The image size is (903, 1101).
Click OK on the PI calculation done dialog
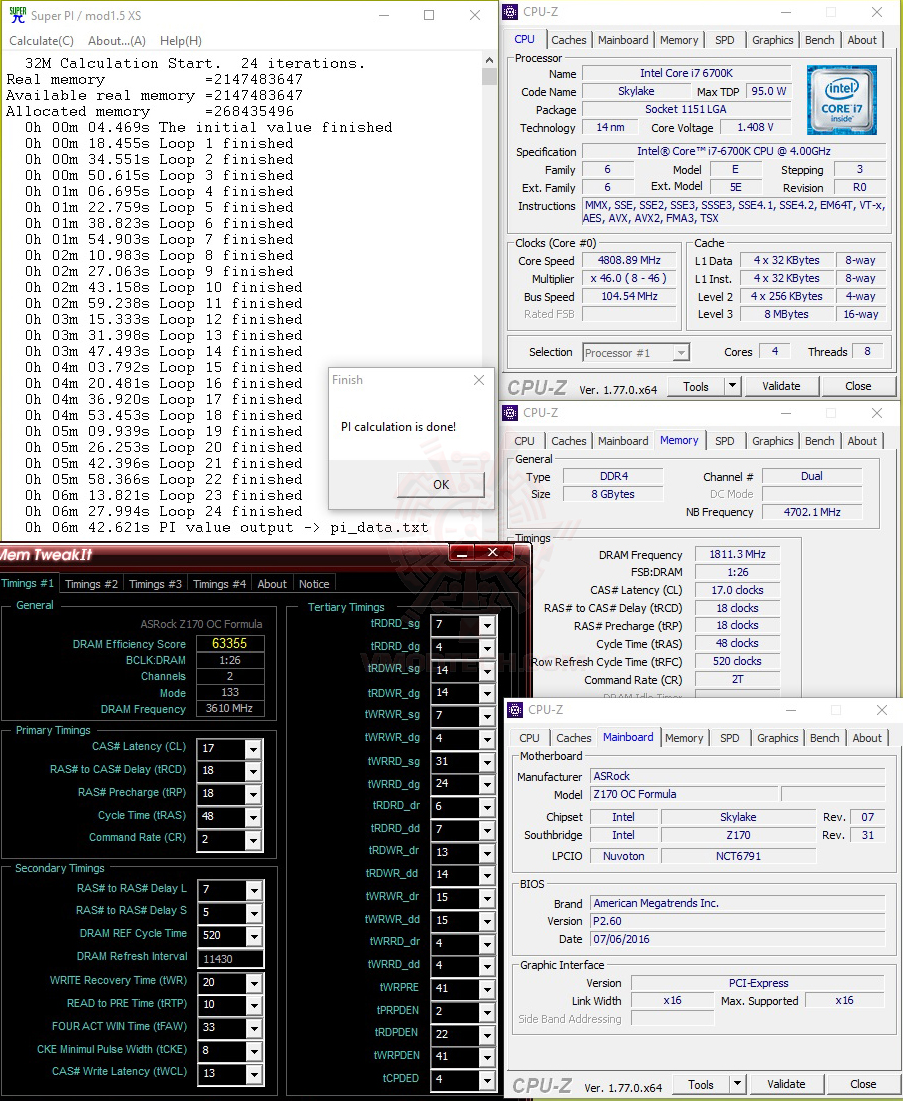[440, 484]
